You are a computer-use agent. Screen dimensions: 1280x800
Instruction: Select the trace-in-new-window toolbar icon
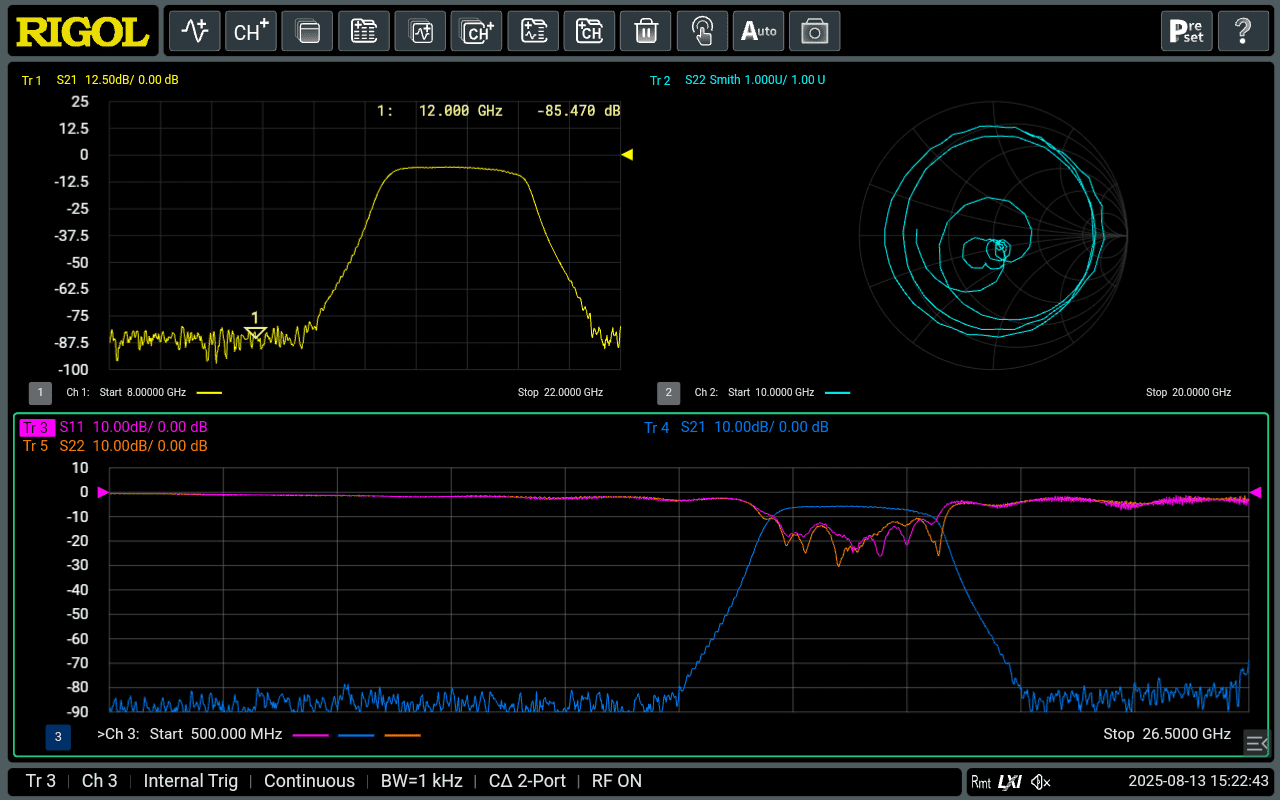419,31
